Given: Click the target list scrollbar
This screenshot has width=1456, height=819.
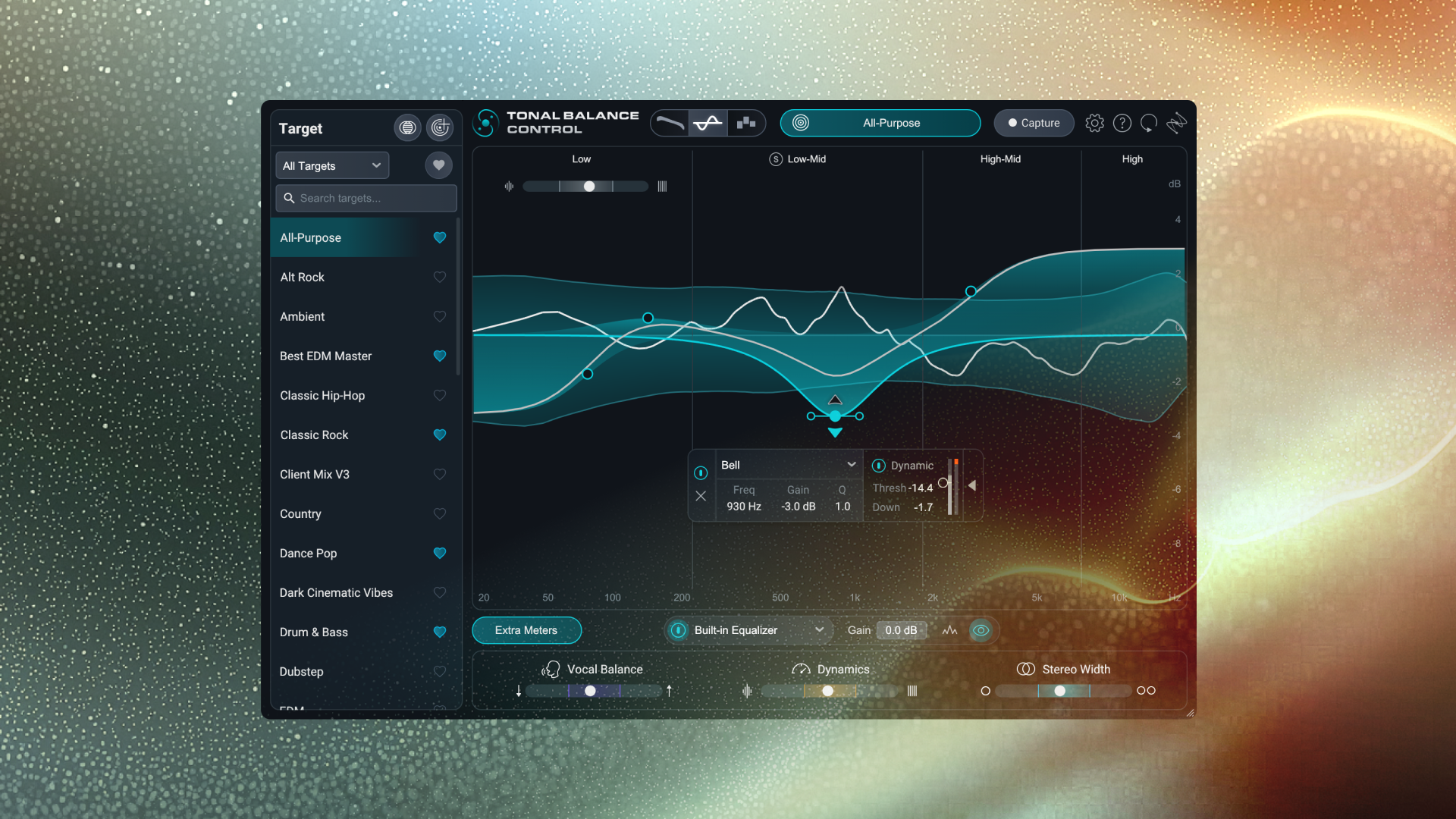Looking at the screenshot, I should (x=458, y=296).
